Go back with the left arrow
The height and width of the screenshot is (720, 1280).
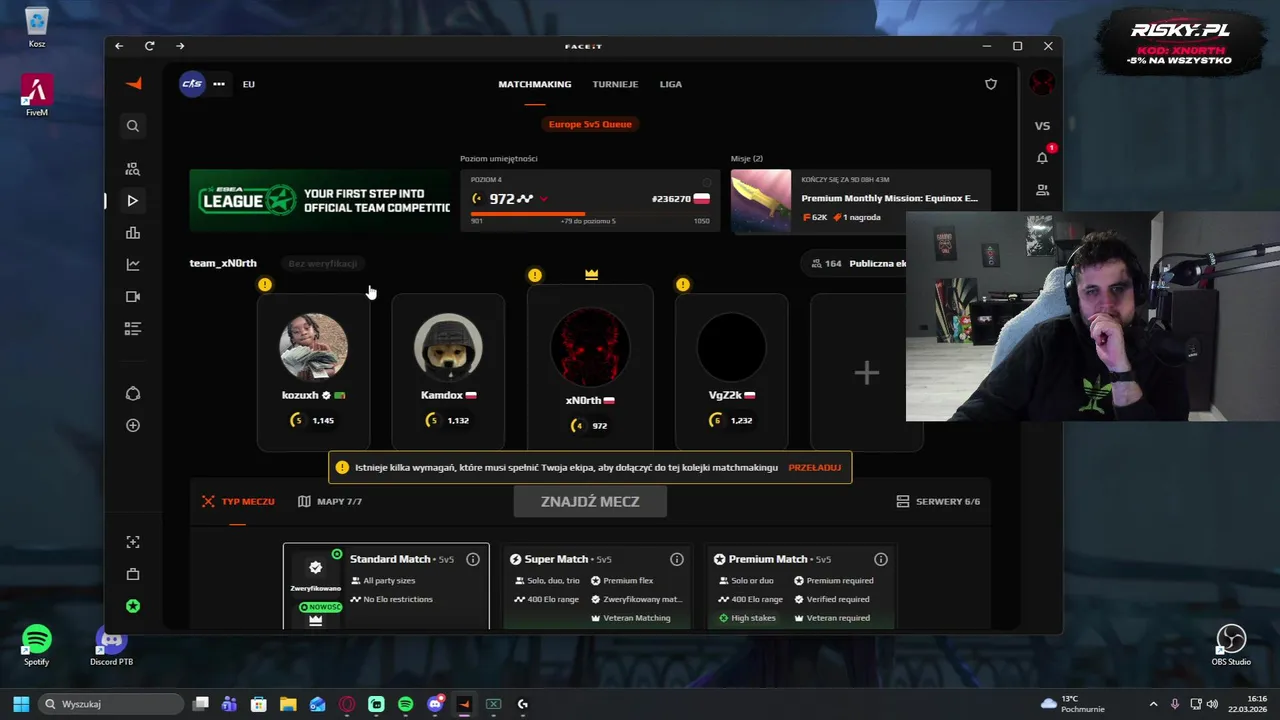point(119,46)
